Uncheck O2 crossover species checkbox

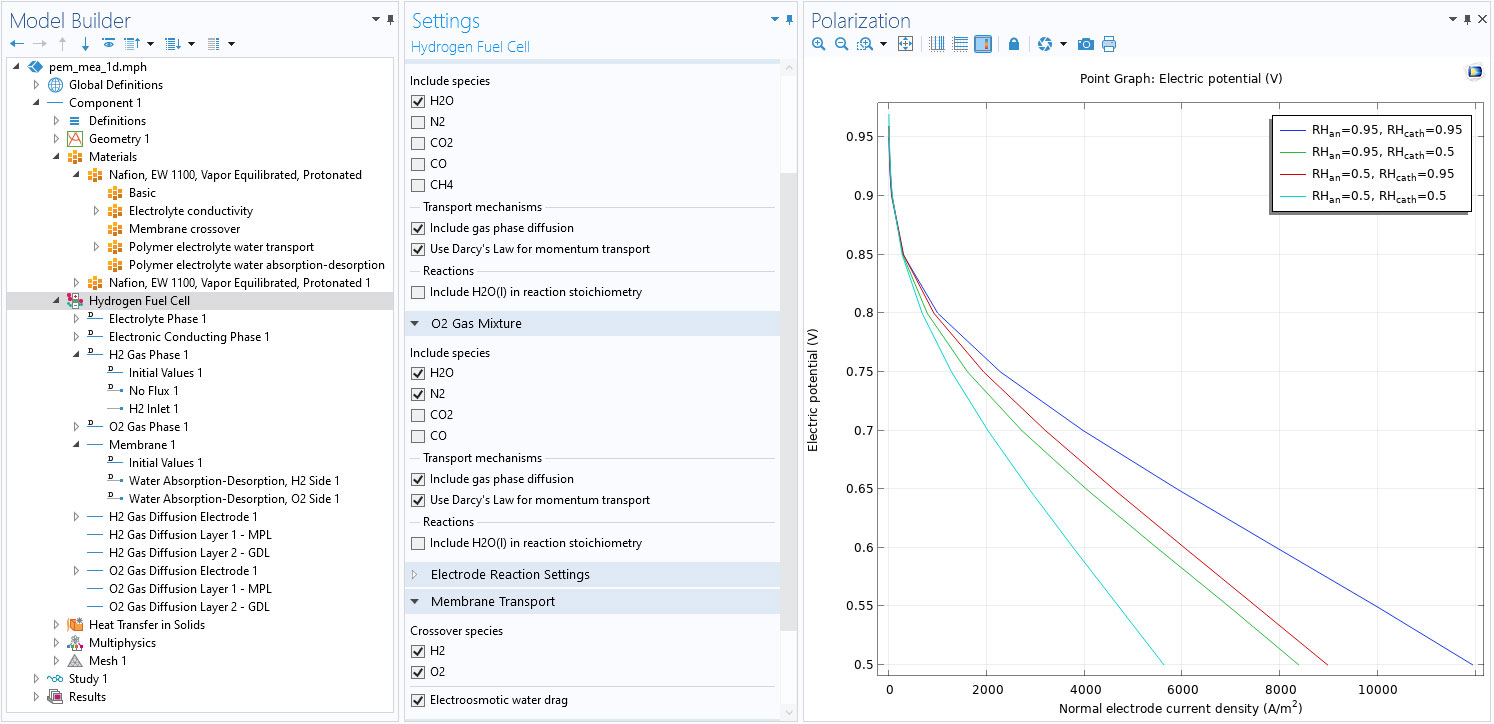[x=418, y=672]
